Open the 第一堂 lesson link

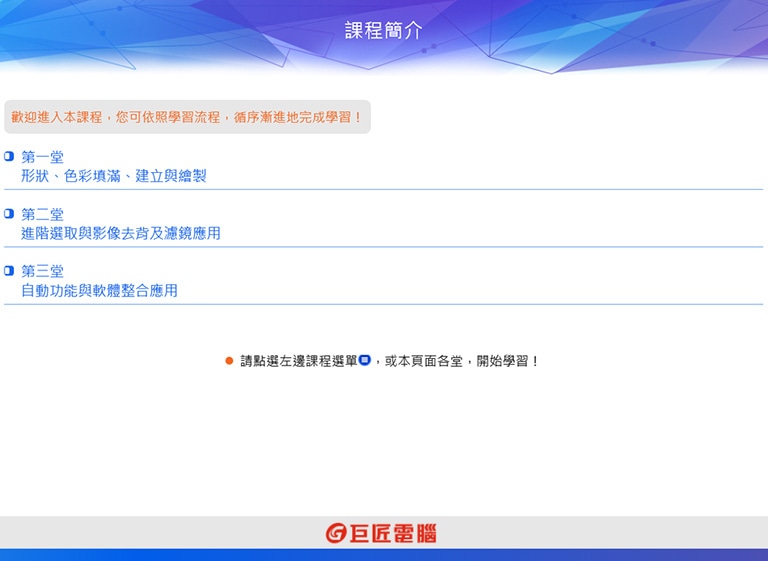pos(42,157)
